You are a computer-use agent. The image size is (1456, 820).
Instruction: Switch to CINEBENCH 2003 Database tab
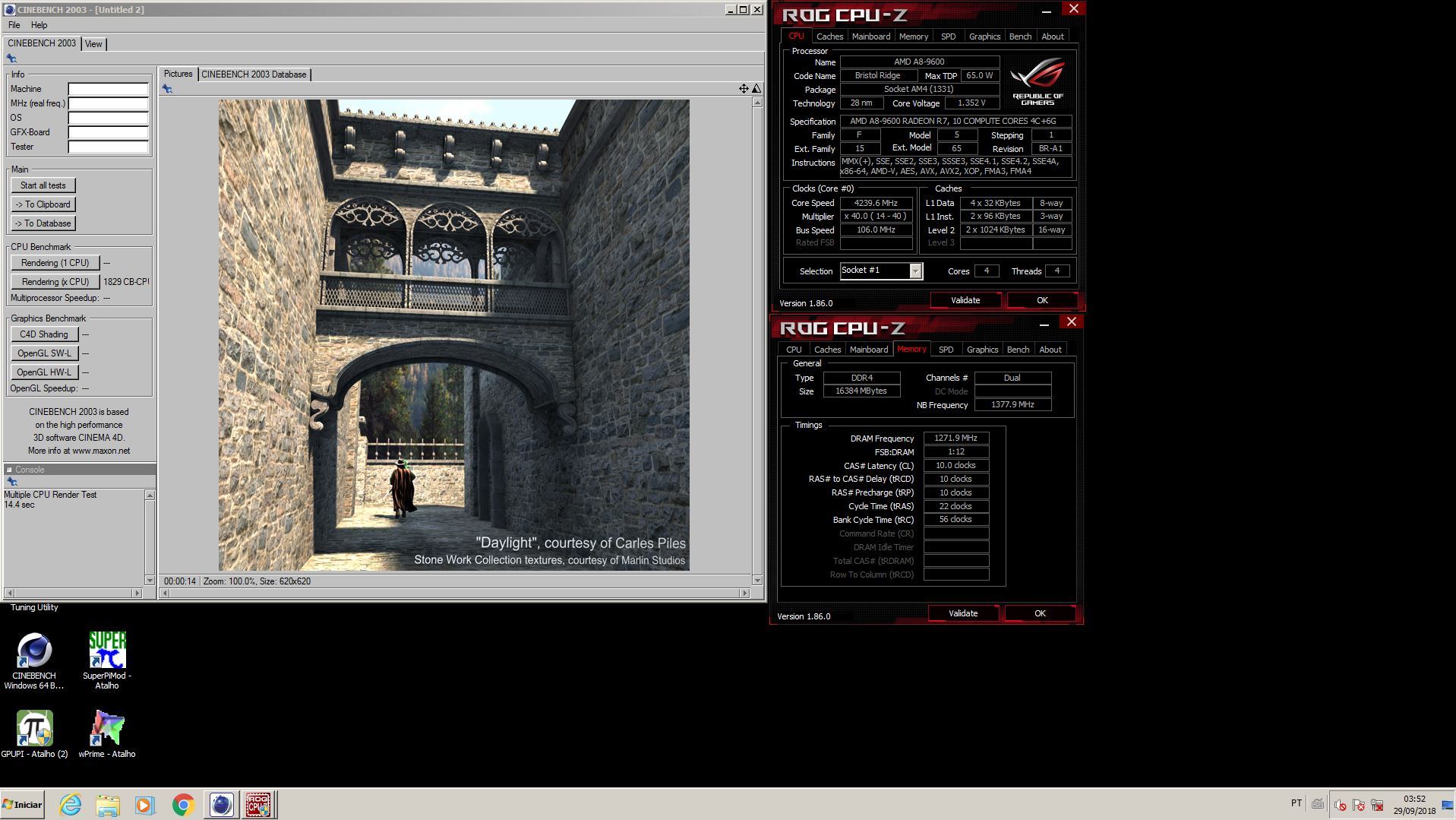(x=254, y=74)
